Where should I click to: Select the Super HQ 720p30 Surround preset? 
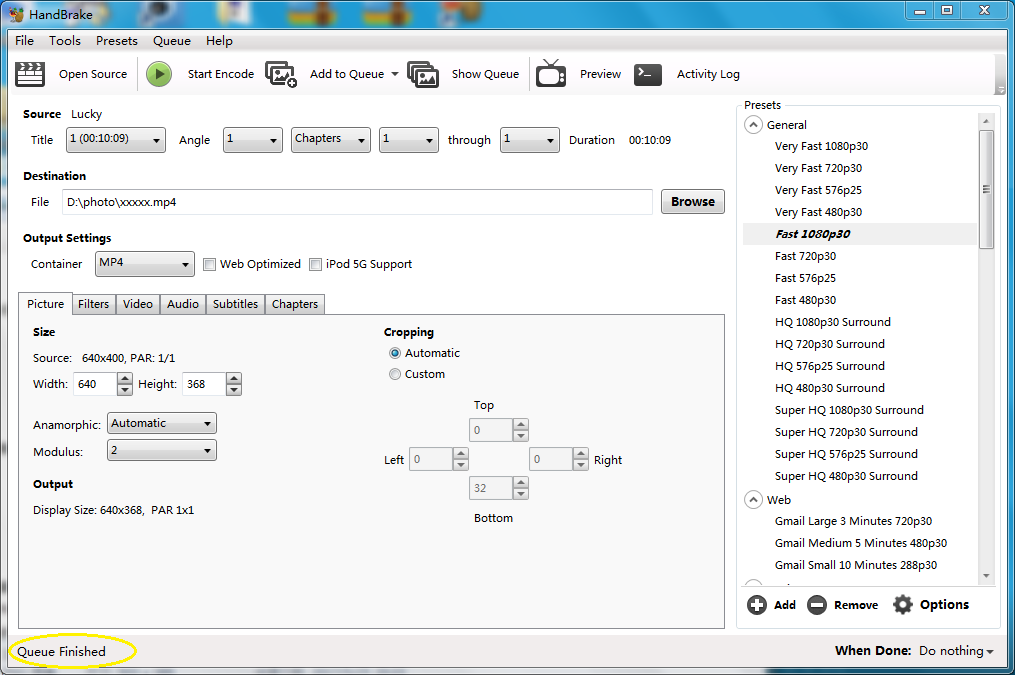click(x=846, y=432)
